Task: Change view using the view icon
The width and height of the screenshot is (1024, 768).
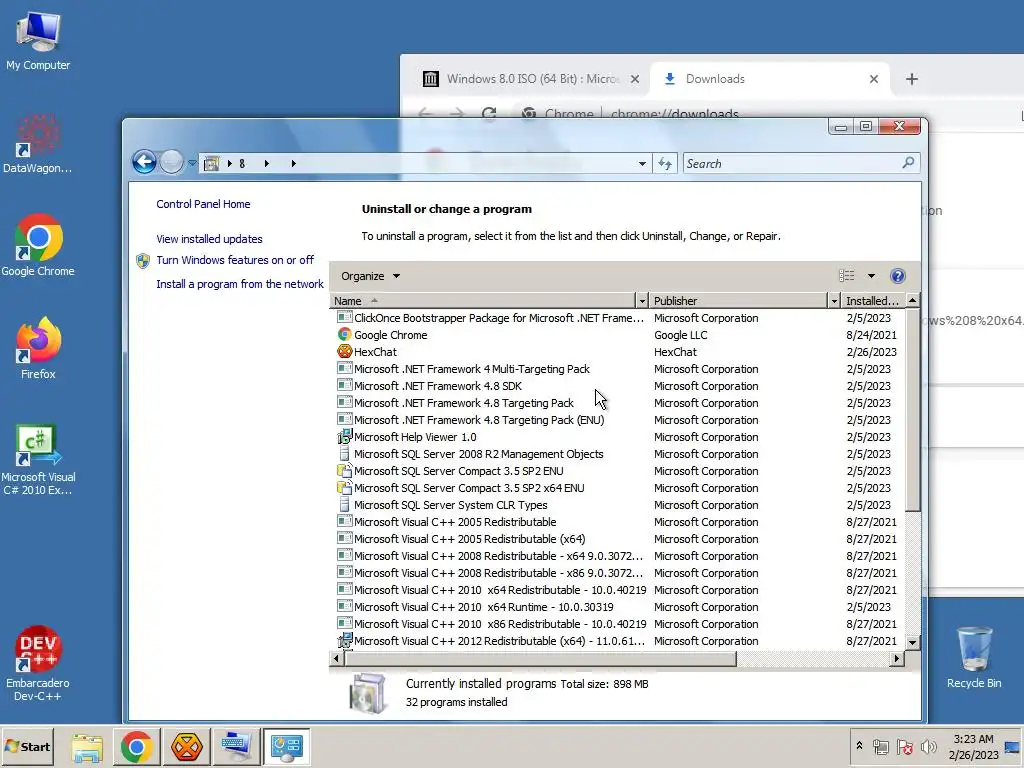Action: (846, 276)
